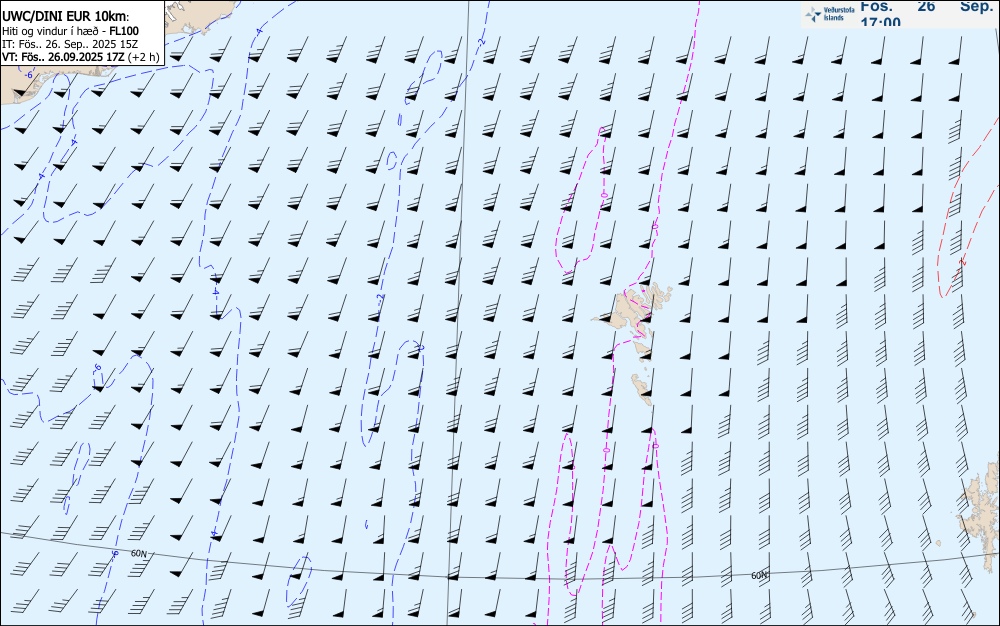Select the title 'UWC/DINI EUR 10km:'

(x=66, y=17)
